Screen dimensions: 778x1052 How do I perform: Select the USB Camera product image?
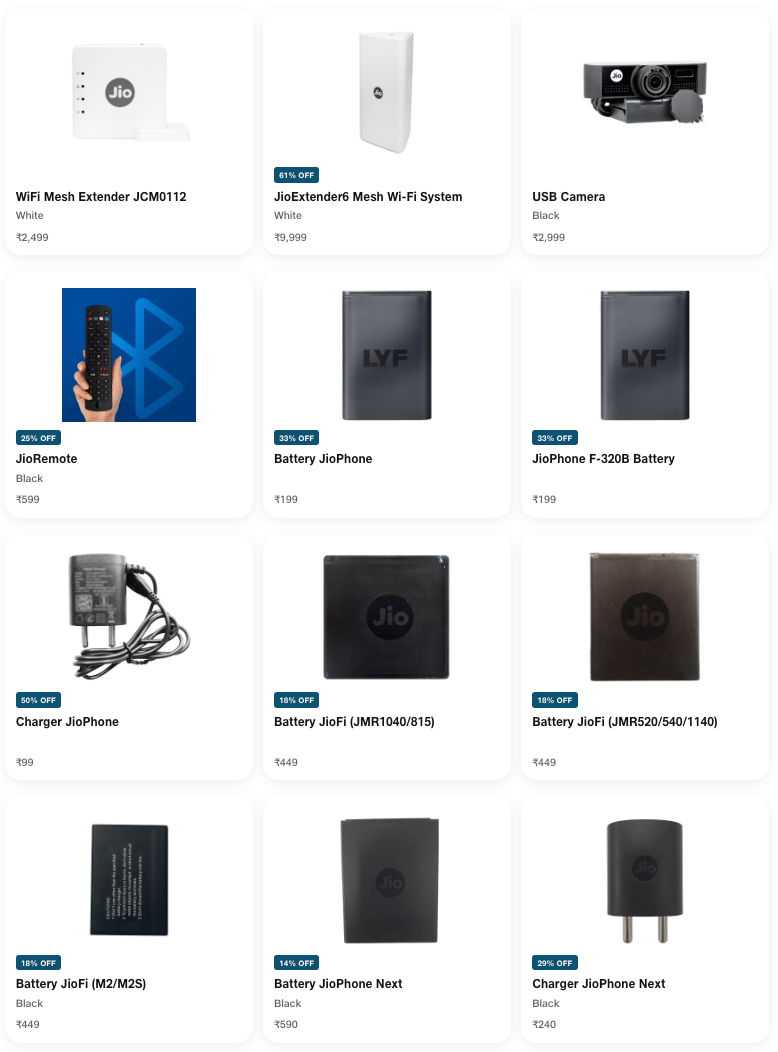[645, 93]
